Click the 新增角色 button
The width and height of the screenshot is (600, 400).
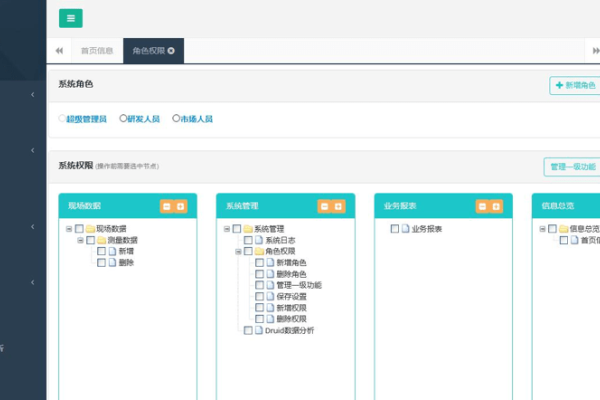pos(574,85)
